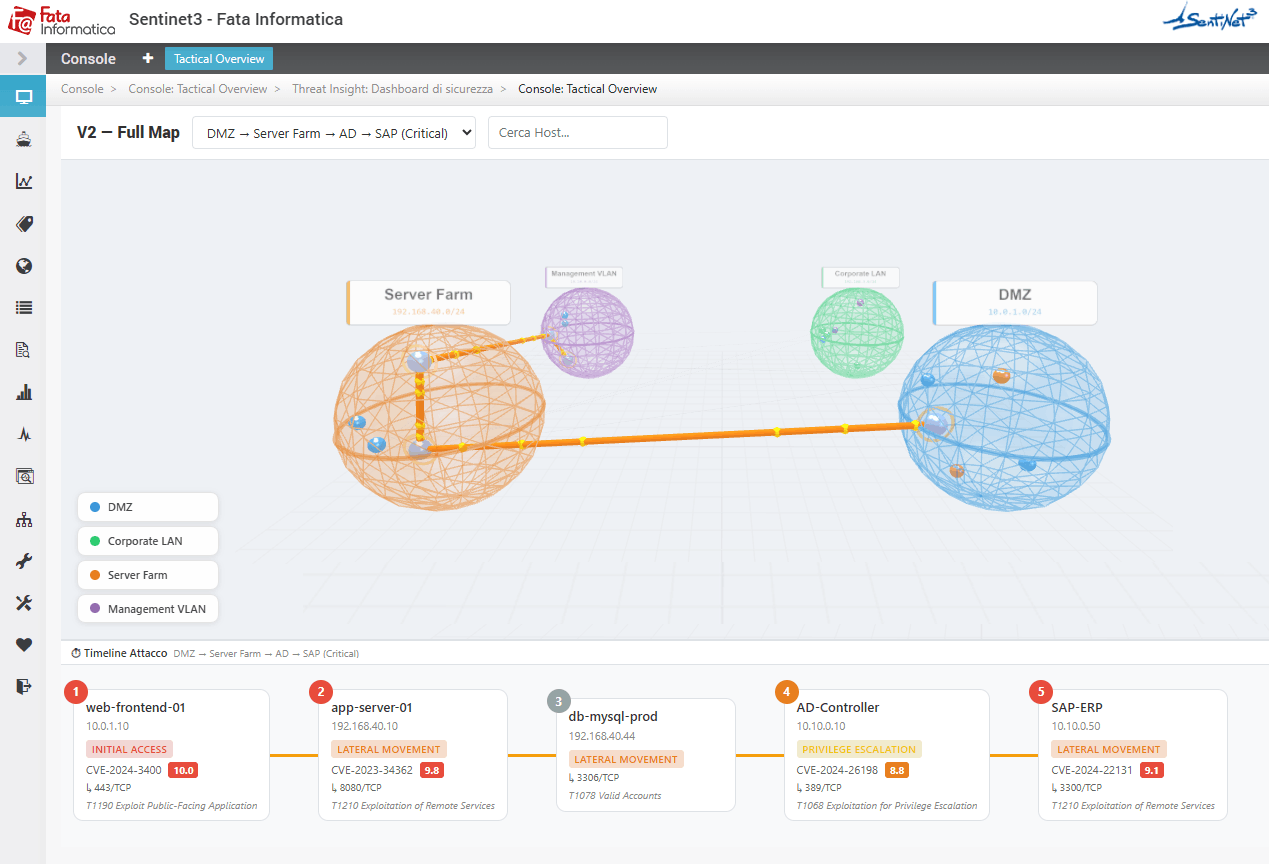The image size is (1269, 864).
Task: Click timeline step marker 5
Action: [x=1040, y=691]
